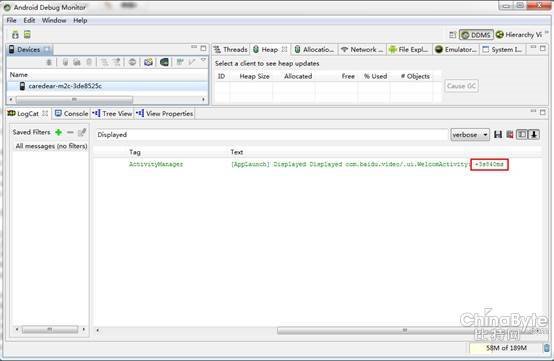Screen dimensions: 554x361
Task: Open the Help menu
Action: [x=80, y=20]
